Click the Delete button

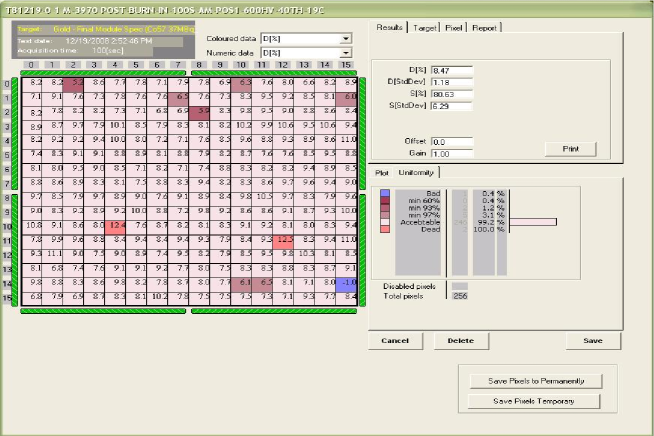click(x=460, y=341)
